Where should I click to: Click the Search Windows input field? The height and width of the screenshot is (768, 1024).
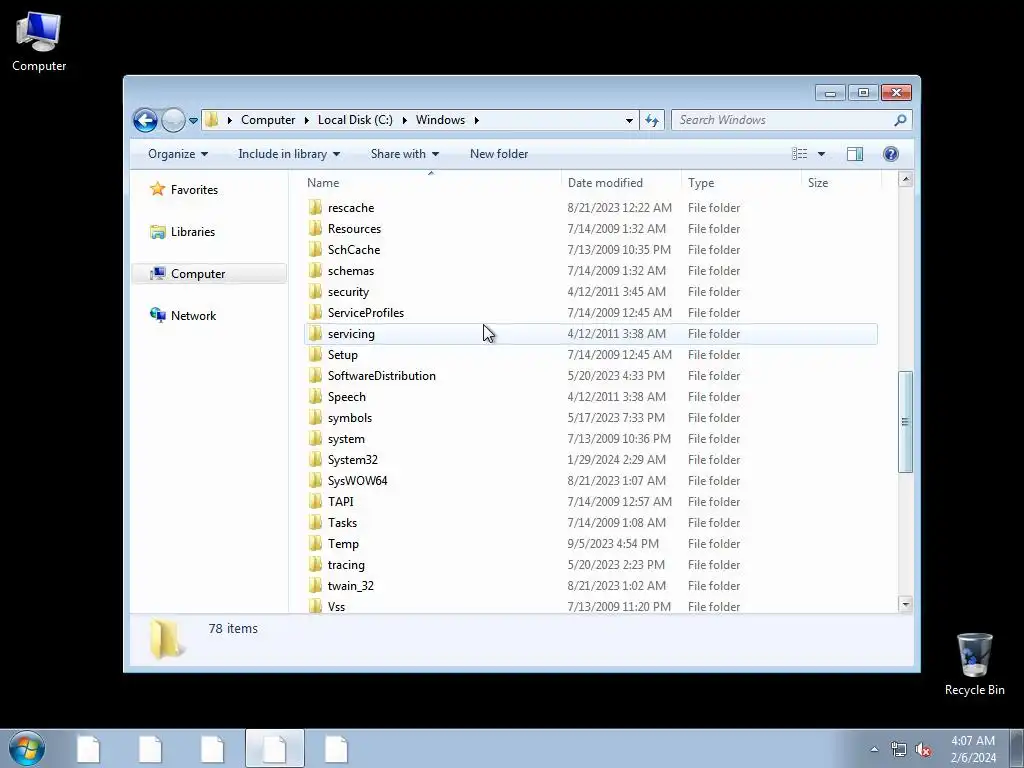click(x=782, y=120)
